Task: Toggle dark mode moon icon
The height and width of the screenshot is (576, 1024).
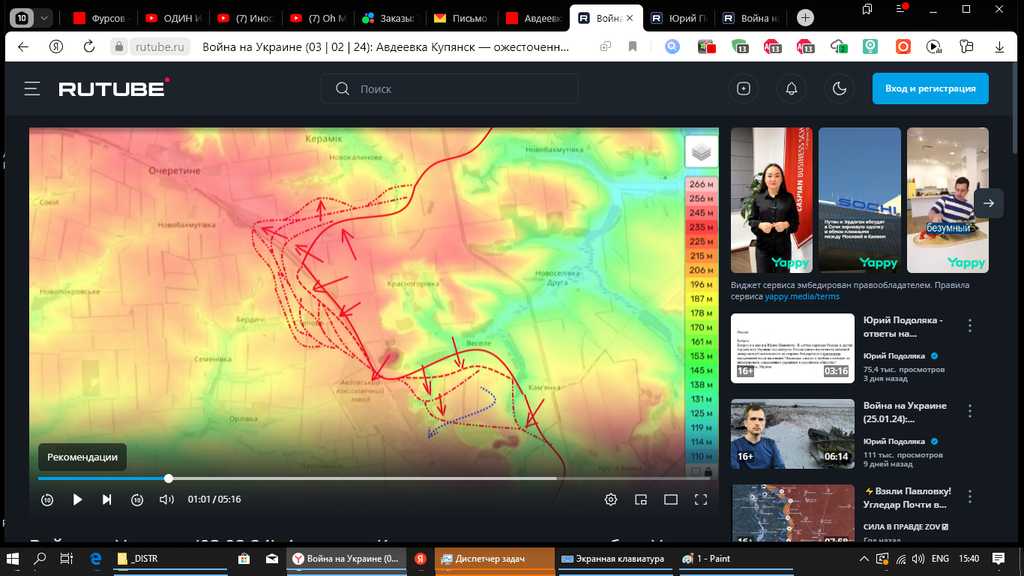Action: click(x=839, y=89)
